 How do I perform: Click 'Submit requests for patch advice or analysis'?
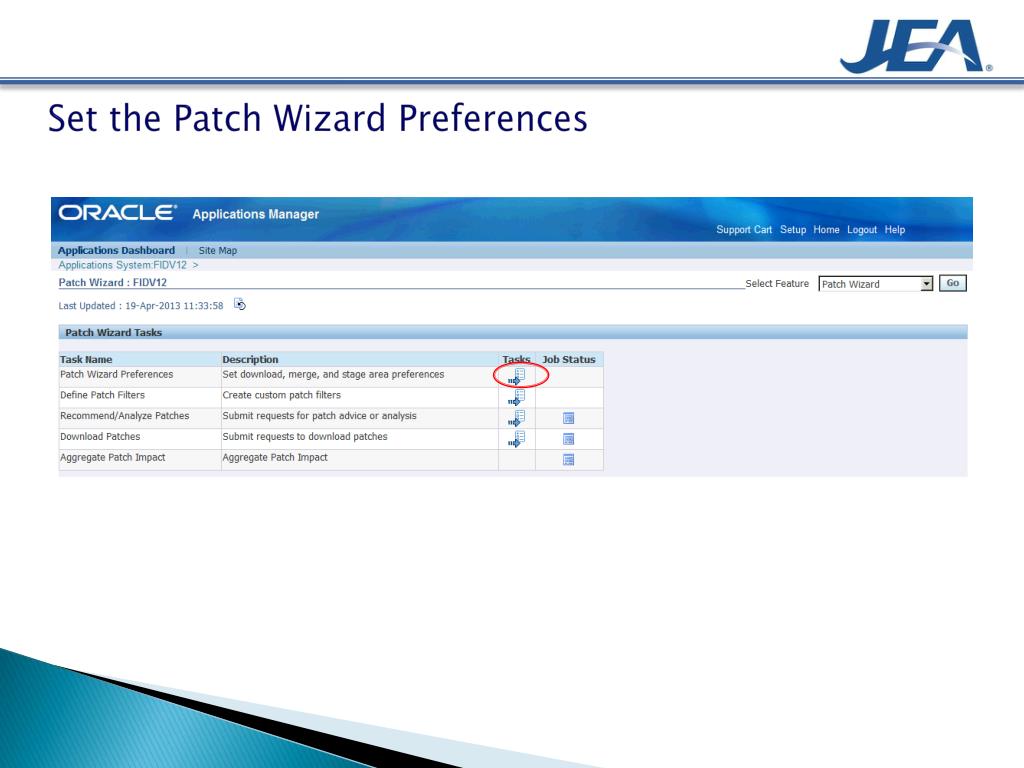click(319, 416)
